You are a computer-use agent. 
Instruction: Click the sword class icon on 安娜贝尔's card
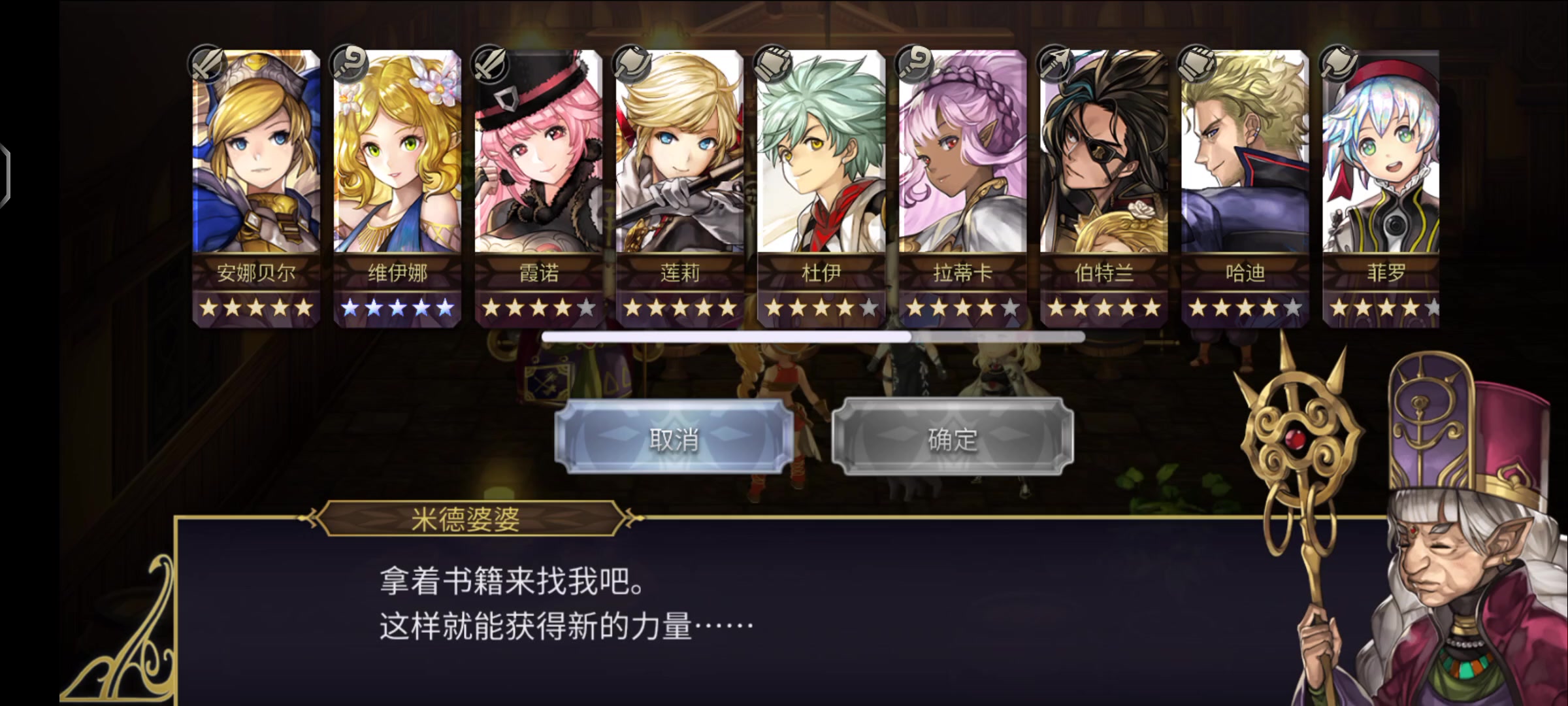207,63
